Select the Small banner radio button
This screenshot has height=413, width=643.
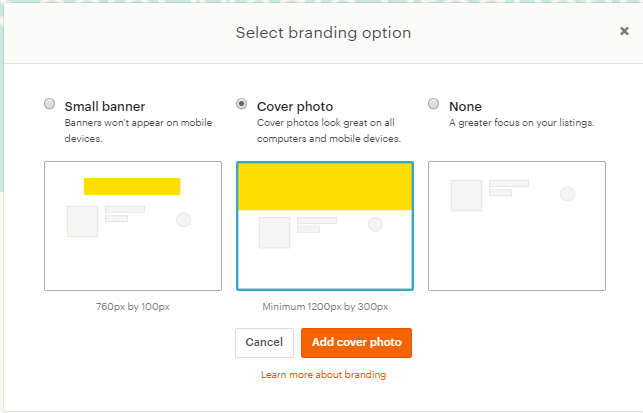click(50, 104)
